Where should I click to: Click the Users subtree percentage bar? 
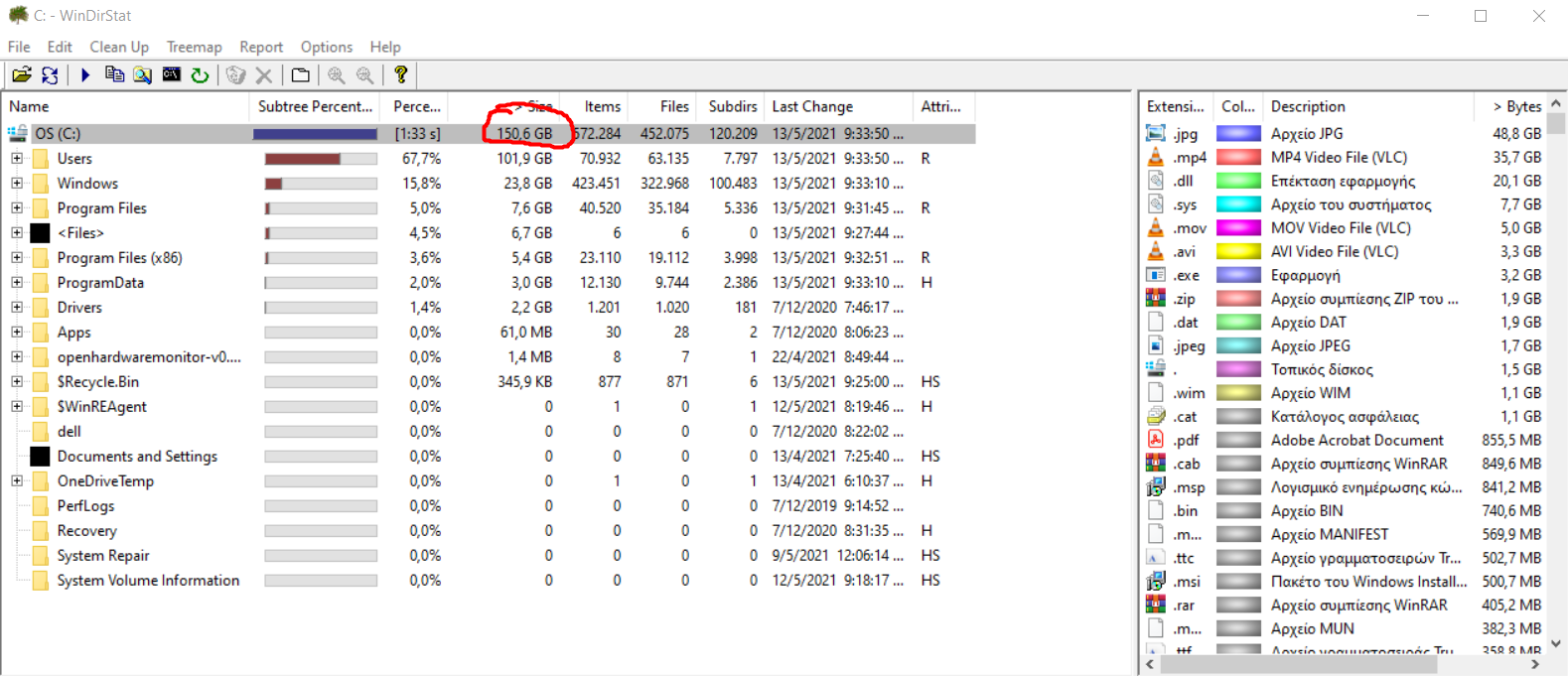click(321, 159)
